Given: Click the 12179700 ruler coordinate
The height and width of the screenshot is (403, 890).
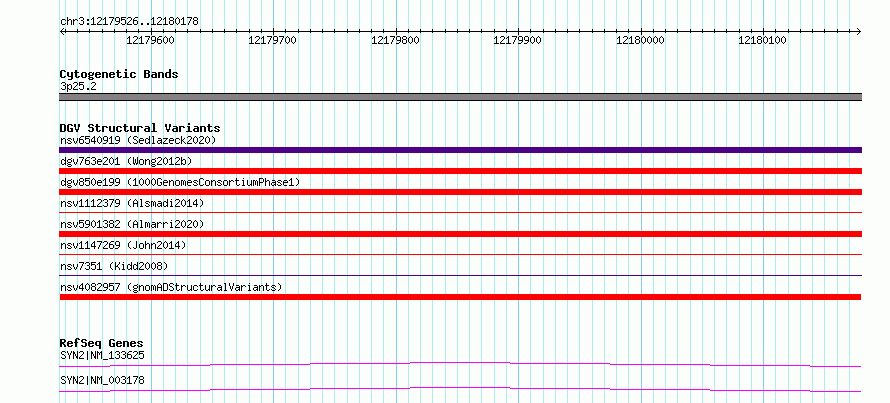Looking at the screenshot, I should click(x=273, y=40).
